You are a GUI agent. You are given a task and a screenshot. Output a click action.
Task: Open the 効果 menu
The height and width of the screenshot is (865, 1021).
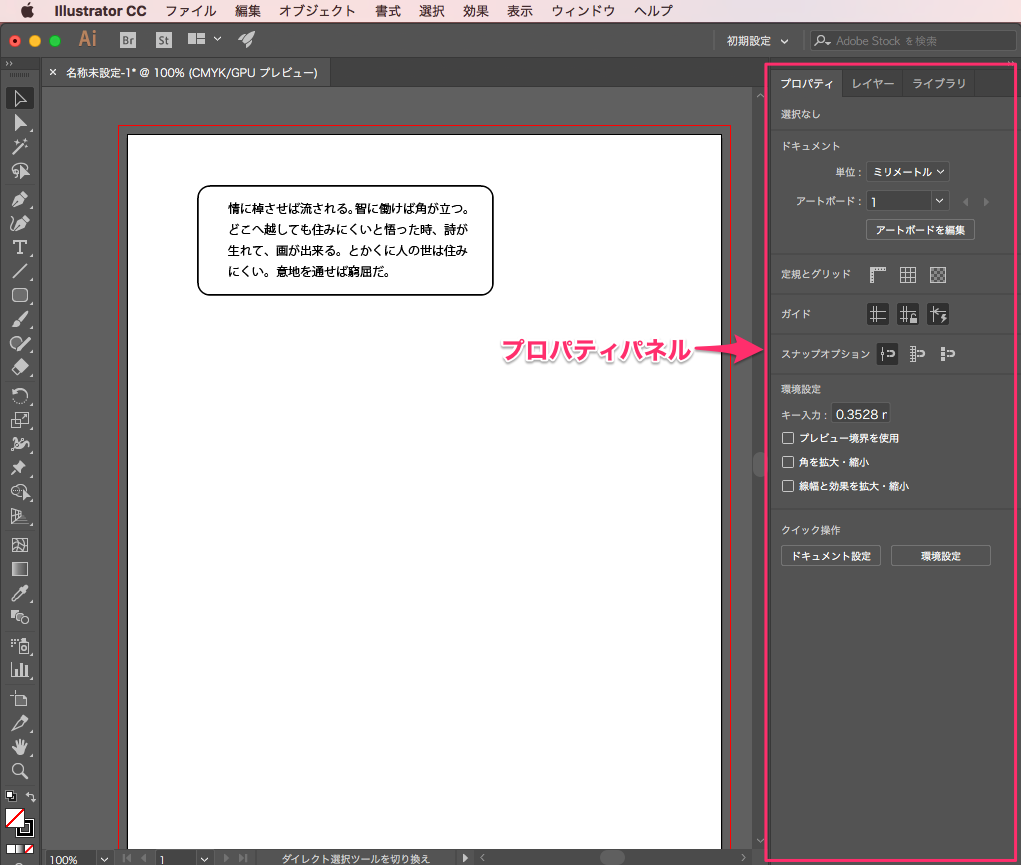[x=476, y=11]
